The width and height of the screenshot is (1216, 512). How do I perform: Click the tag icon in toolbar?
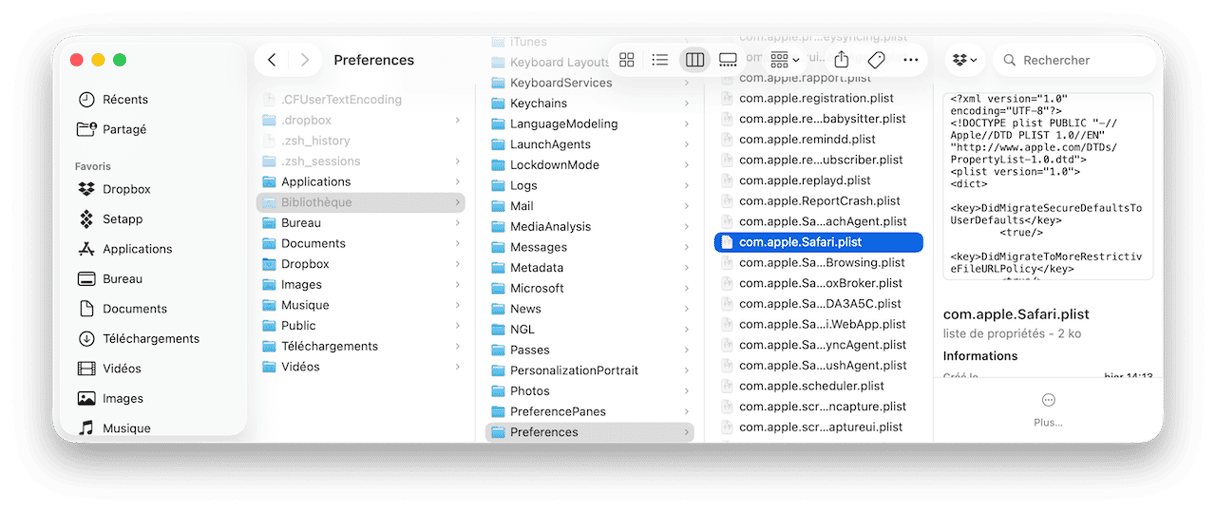876,60
